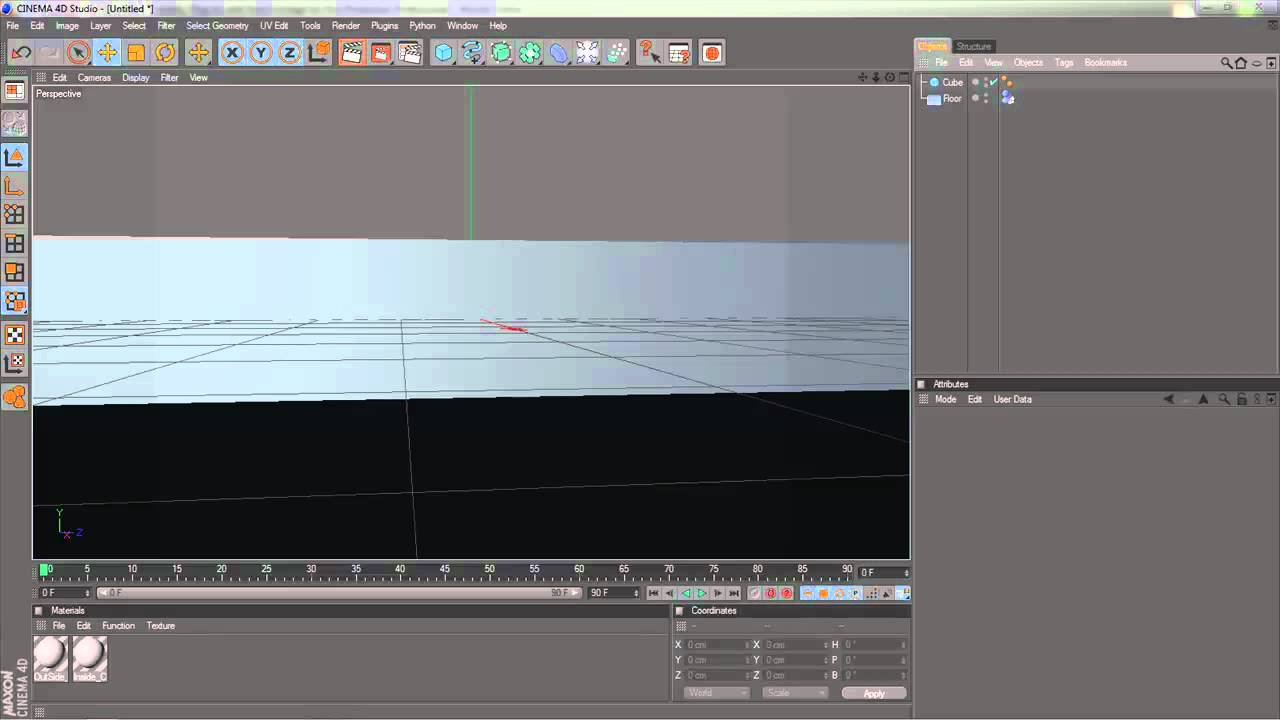Select the Floor object in Object Manager
This screenshot has width=1280, height=720.
pos(953,99)
